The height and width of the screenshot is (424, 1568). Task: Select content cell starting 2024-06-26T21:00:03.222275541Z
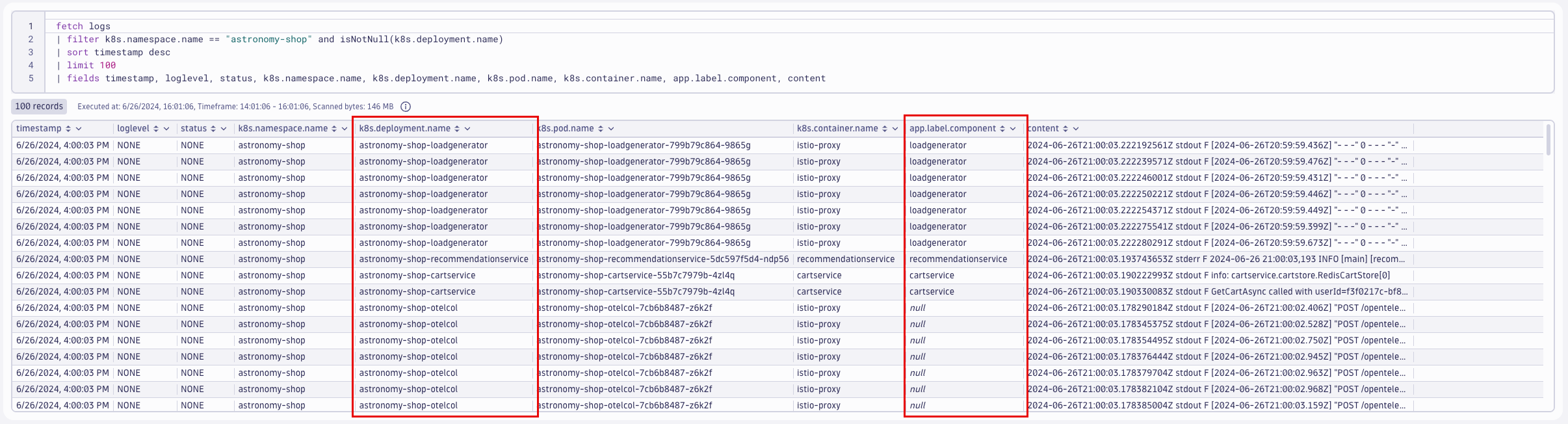click(1217, 226)
